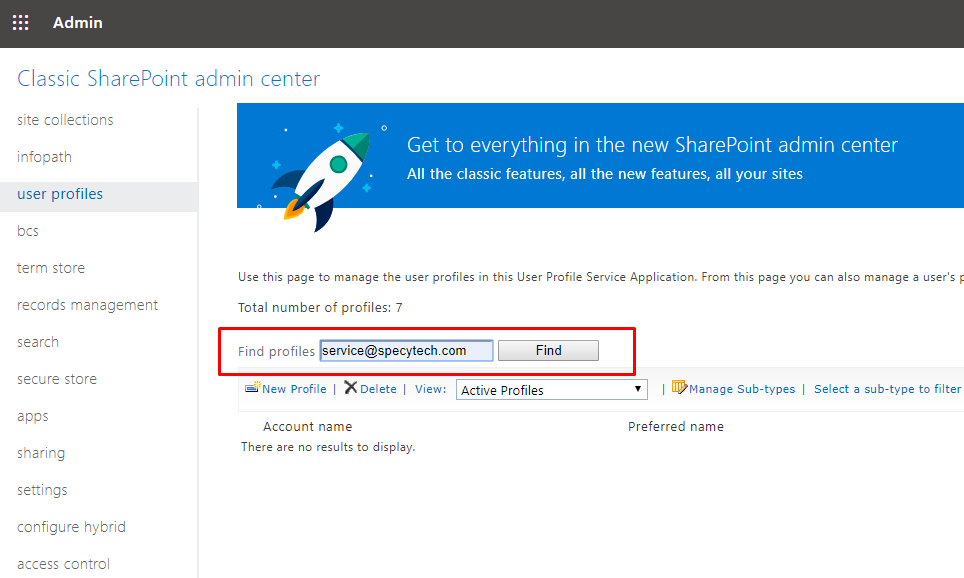Image resolution: width=964 pixels, height=578 pixels.
Task: Click the 'Total number of profiles: 7' text
Action: coord(320,307)
